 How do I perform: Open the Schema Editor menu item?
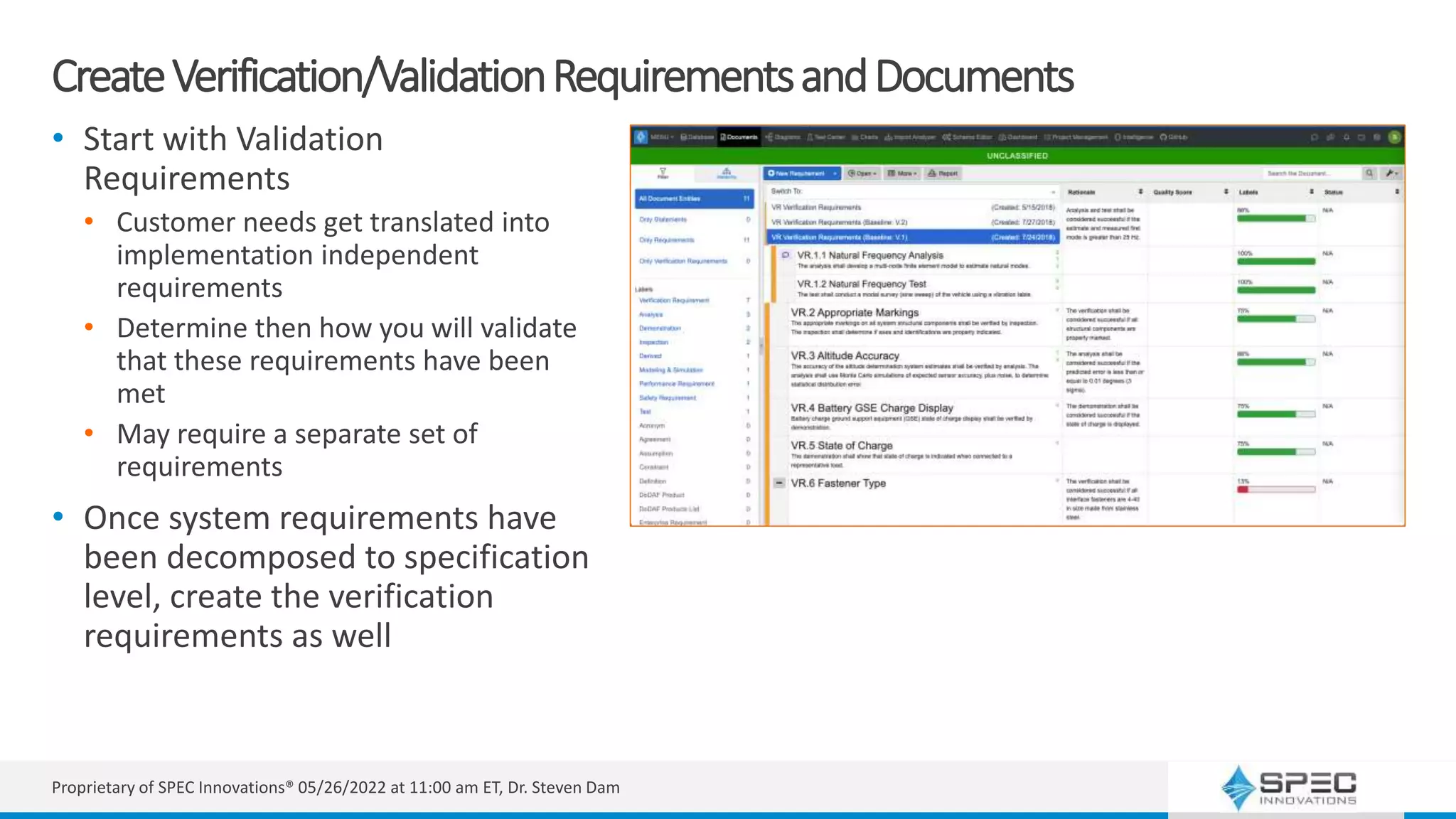pyautogui.click(x=968, y=137)
